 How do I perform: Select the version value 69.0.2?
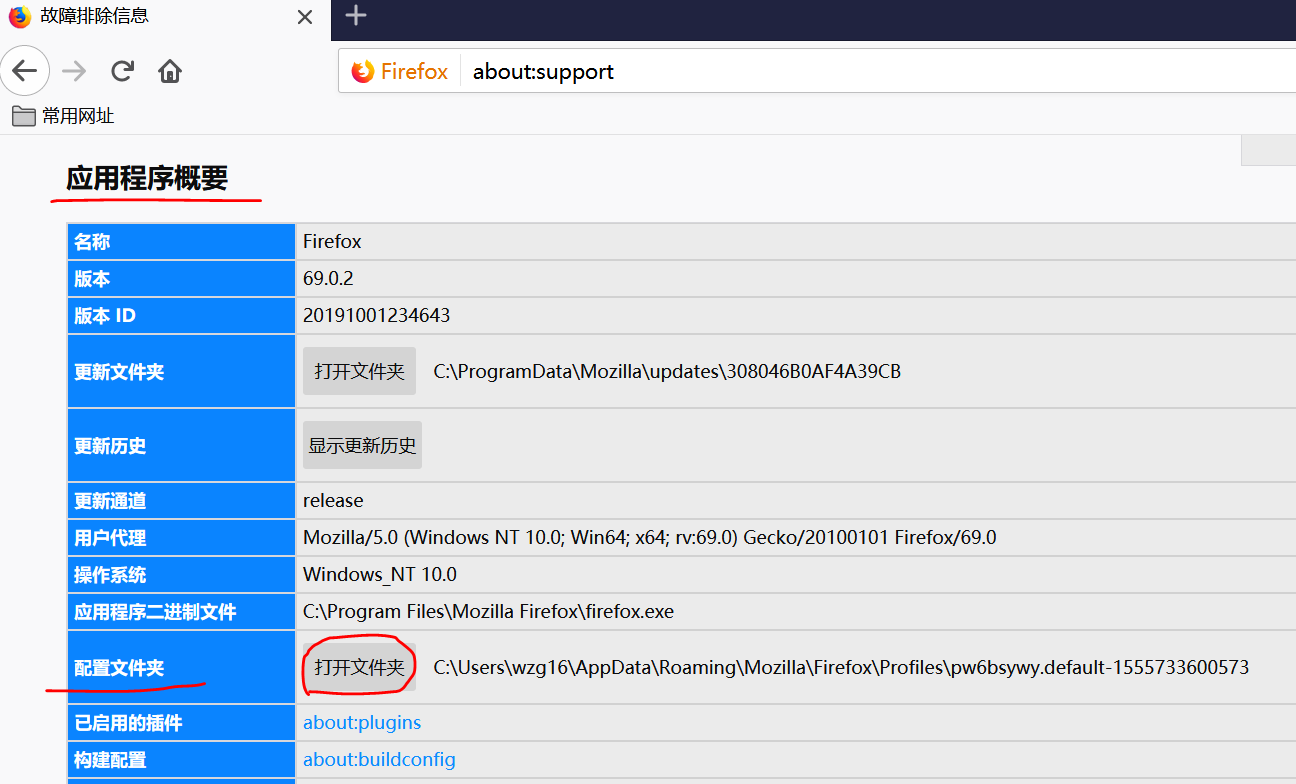[x=328, y=279]
